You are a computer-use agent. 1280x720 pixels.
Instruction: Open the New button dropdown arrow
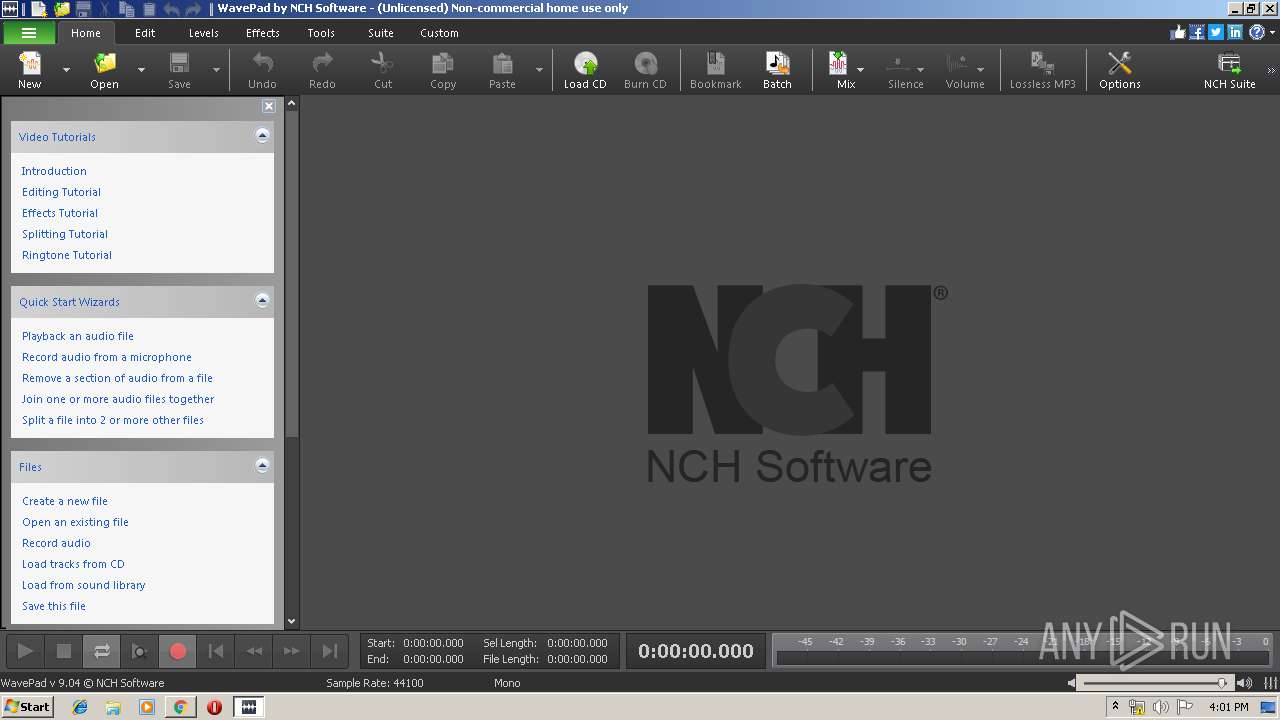coord(66,70)
